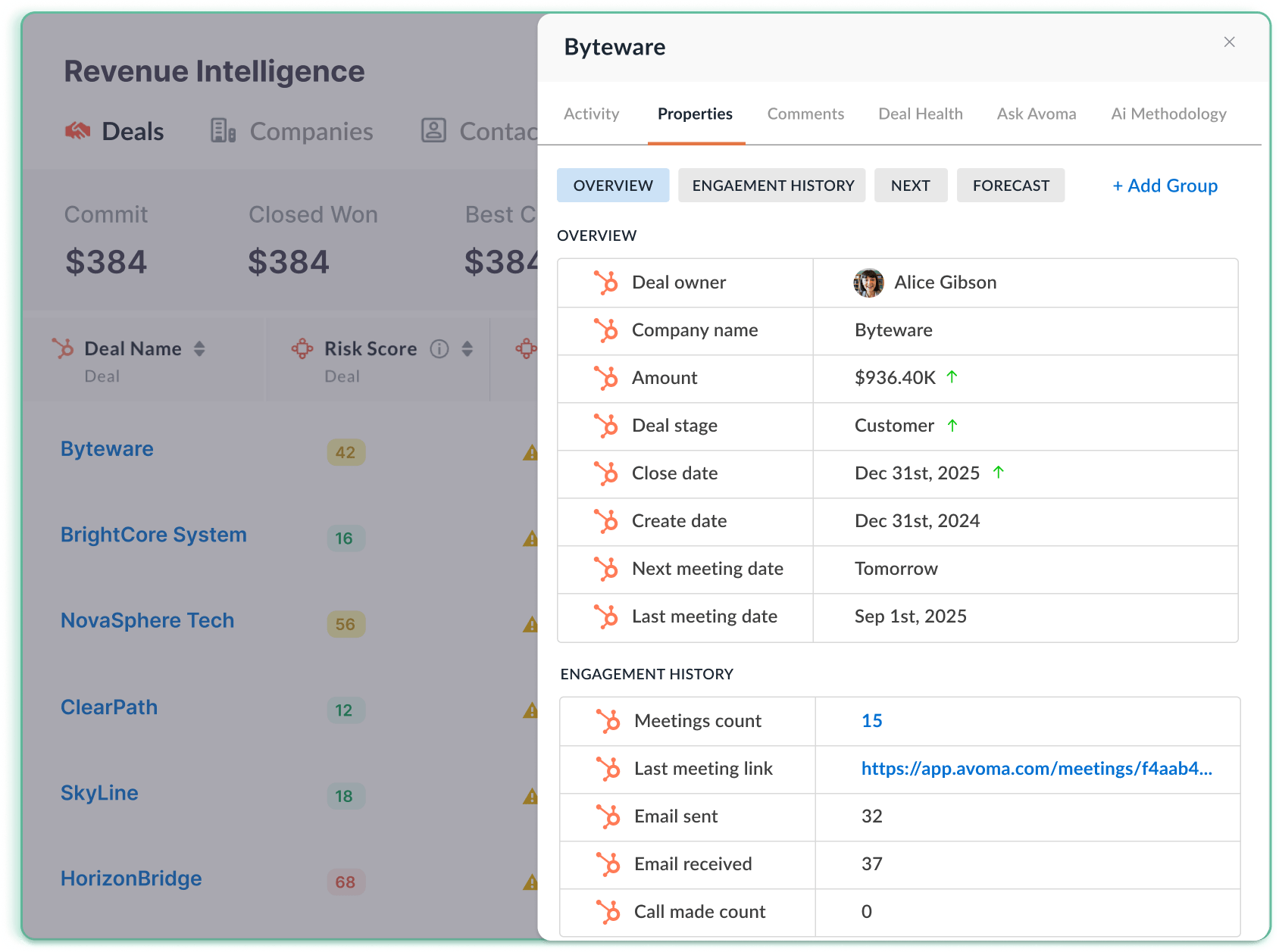Click BrightCore System risk score badge 16

[346, 538]
